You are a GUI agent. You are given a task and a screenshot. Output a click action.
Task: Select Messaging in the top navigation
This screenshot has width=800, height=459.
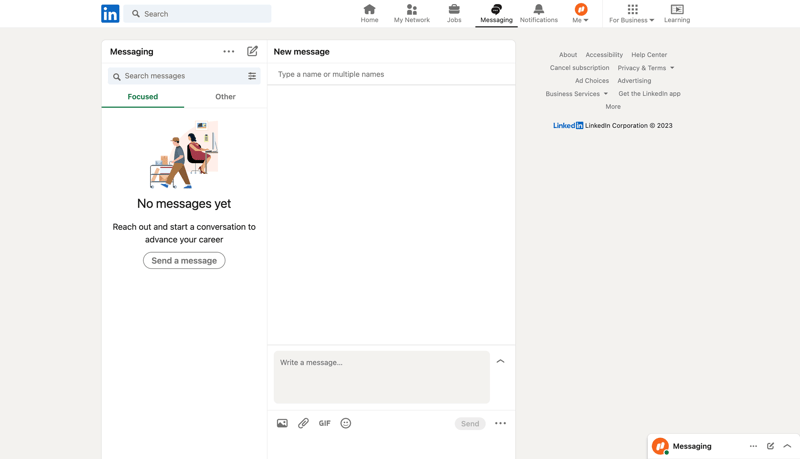[496, 14]
